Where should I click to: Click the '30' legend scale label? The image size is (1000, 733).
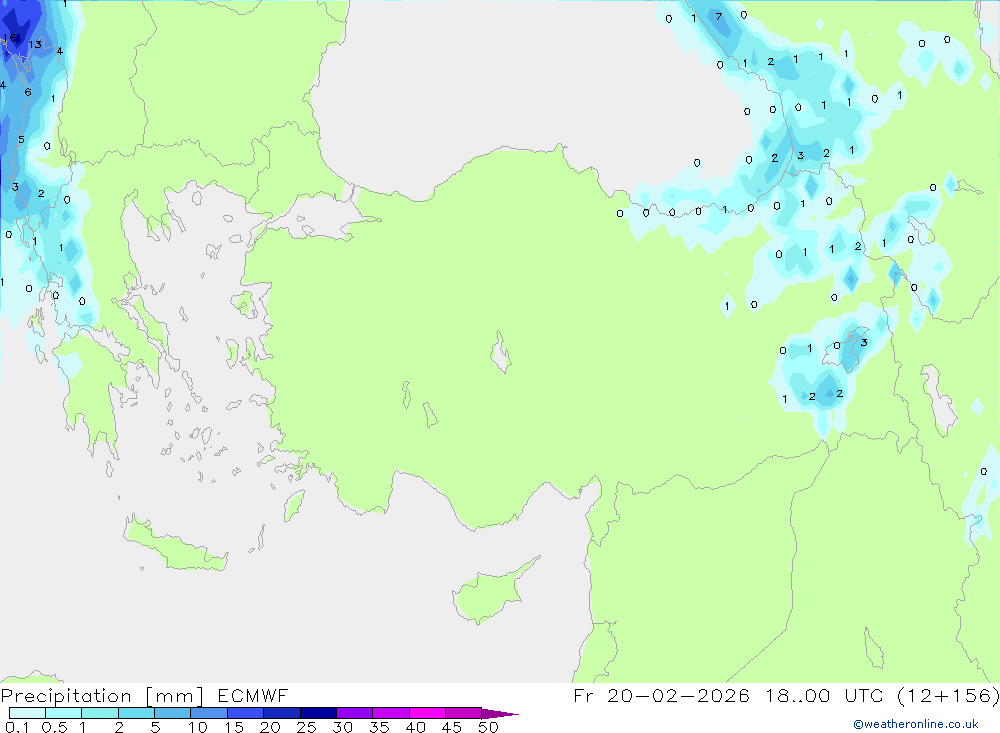tap(342, 727)
